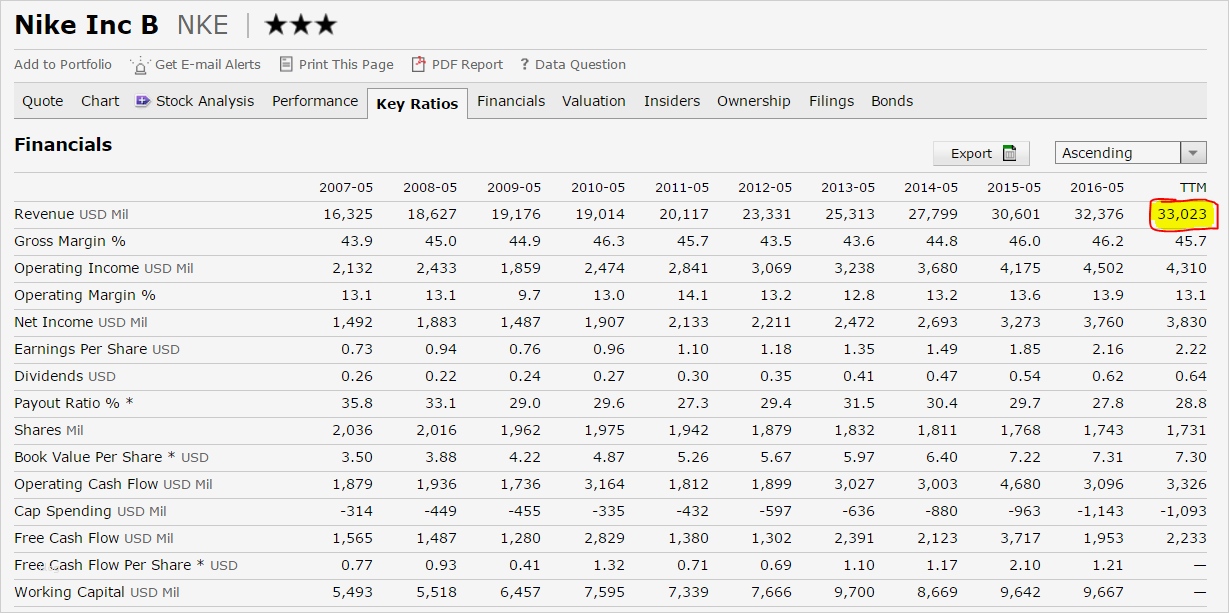Click the Dividends USD row label
This screenshot has width=1229, height=613.
point(65,376)
